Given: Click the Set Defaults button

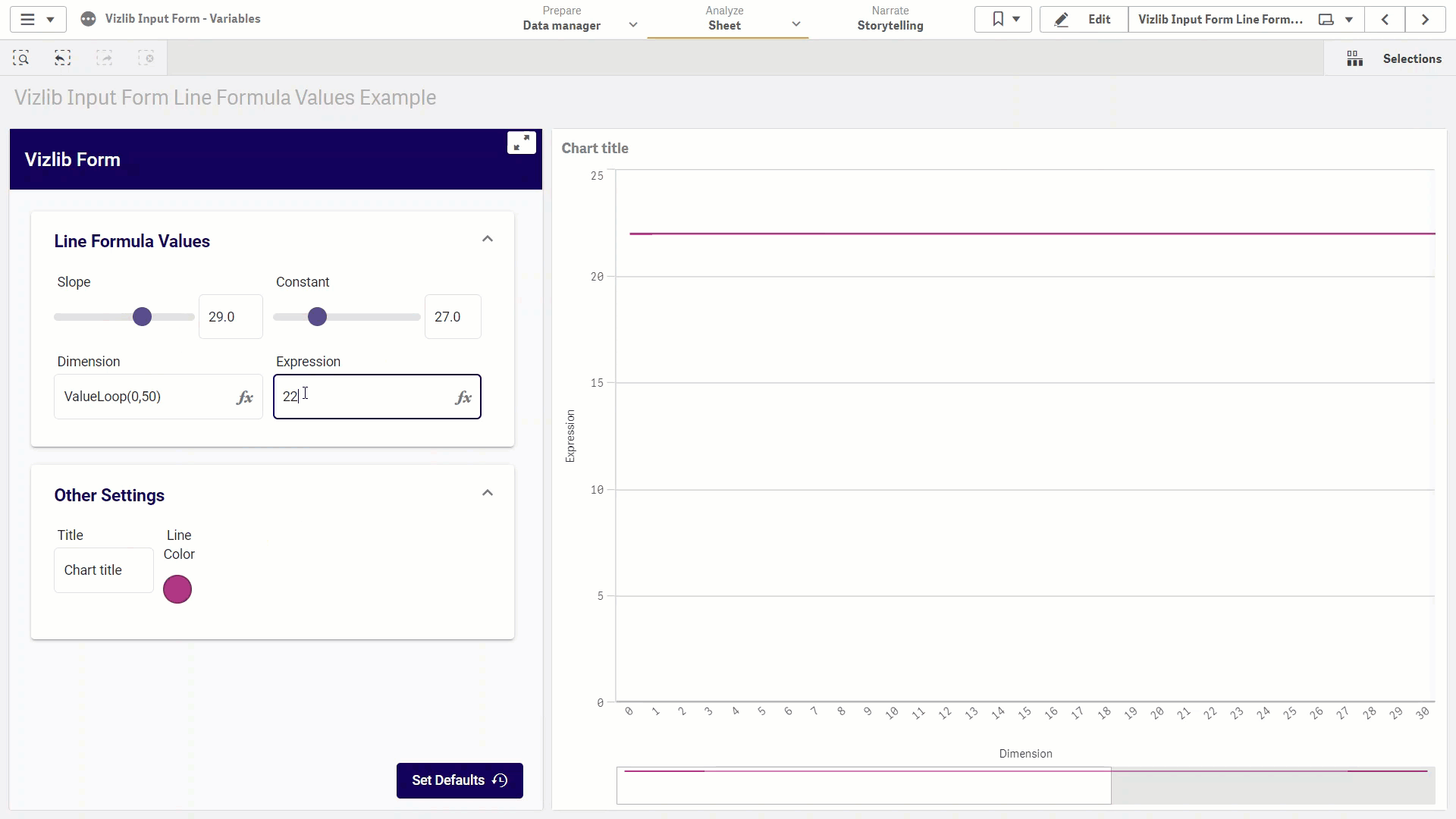Looking at the screenshot, I should click(460, 780).
